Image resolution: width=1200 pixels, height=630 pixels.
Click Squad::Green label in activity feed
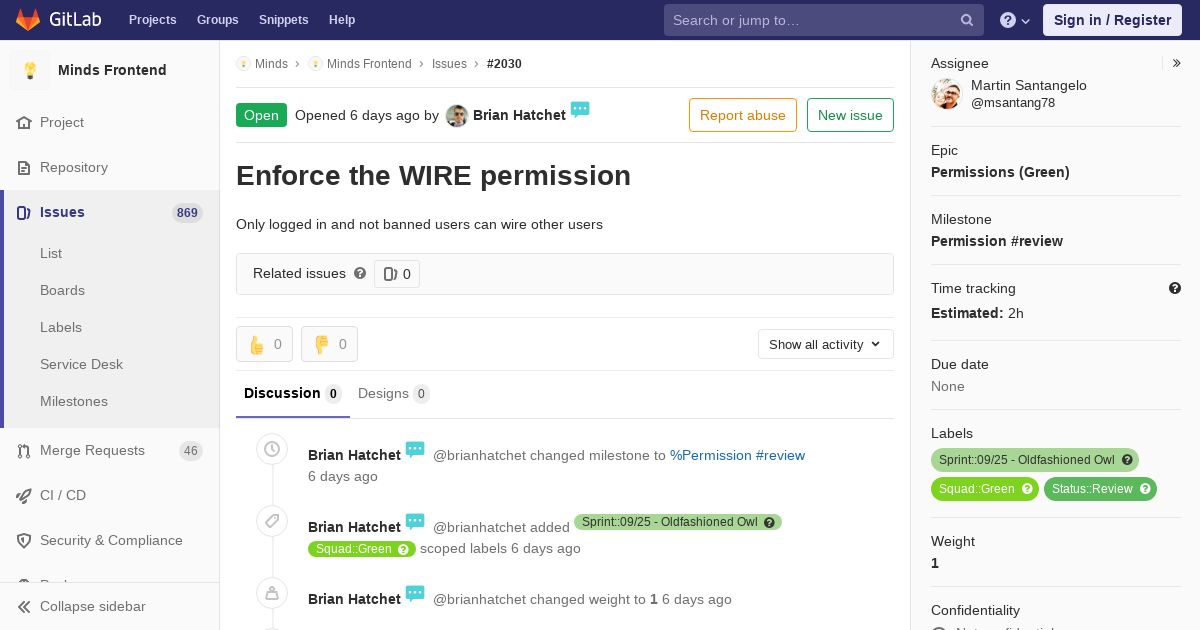[x=362, y=549]
